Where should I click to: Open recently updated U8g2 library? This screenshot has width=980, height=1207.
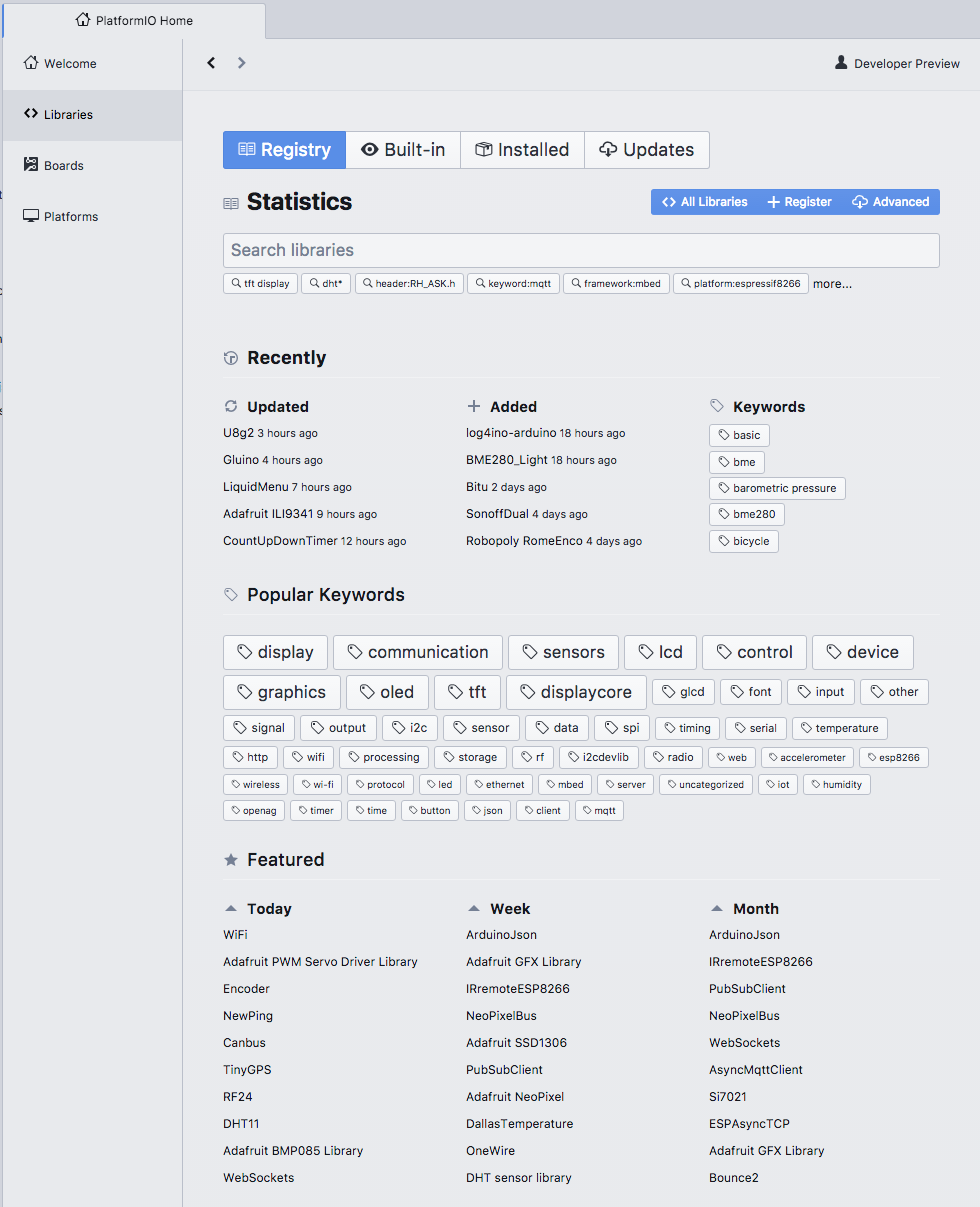[x=238, y=433]
